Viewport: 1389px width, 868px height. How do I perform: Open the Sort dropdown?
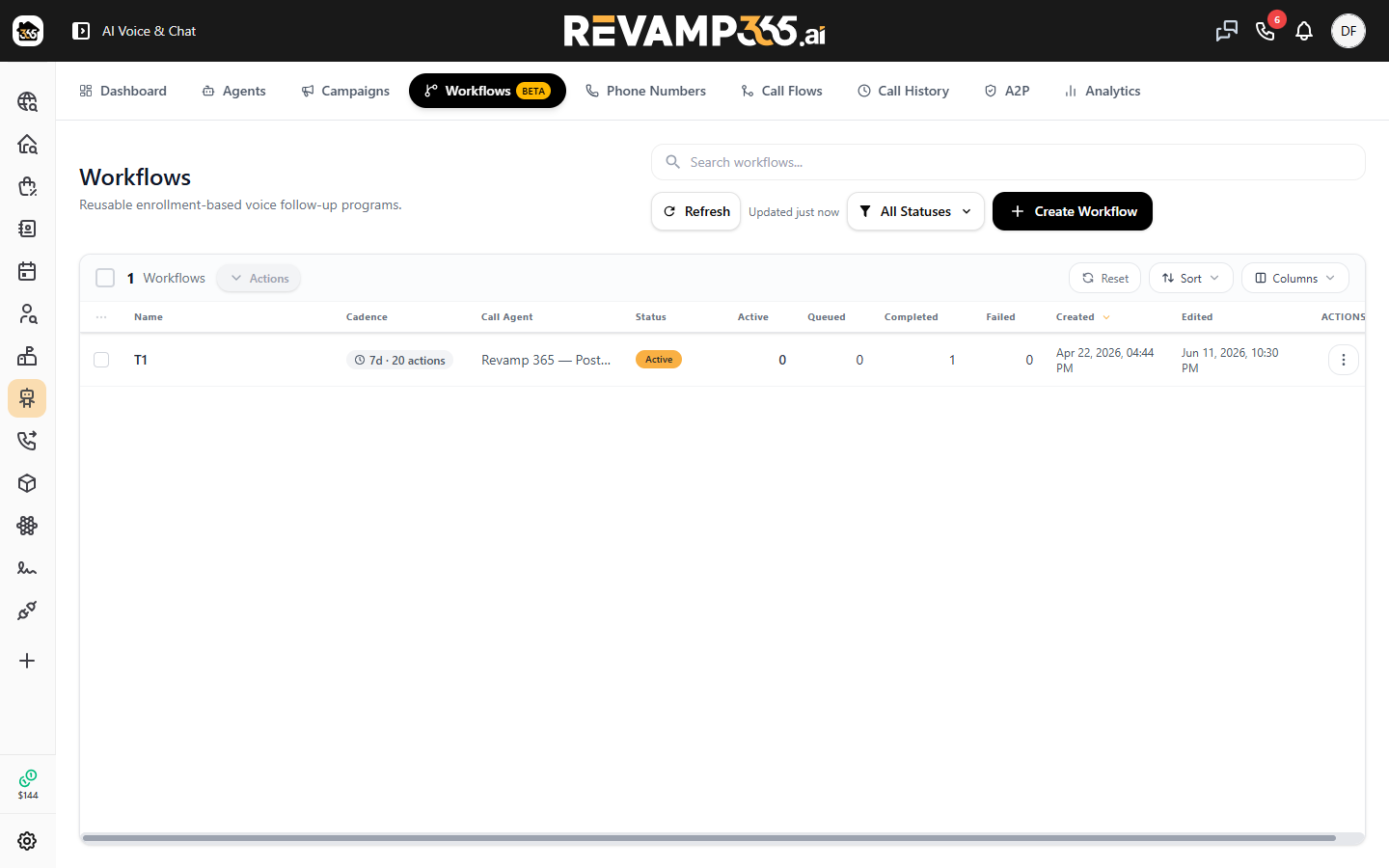[x=1190, y=278]
